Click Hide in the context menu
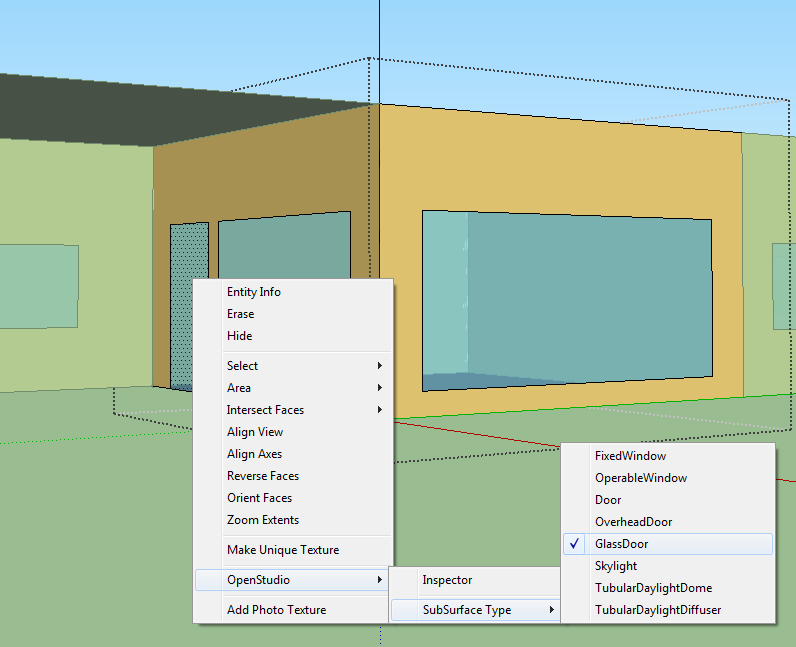 pyautogui.click(x=240, y=336)
